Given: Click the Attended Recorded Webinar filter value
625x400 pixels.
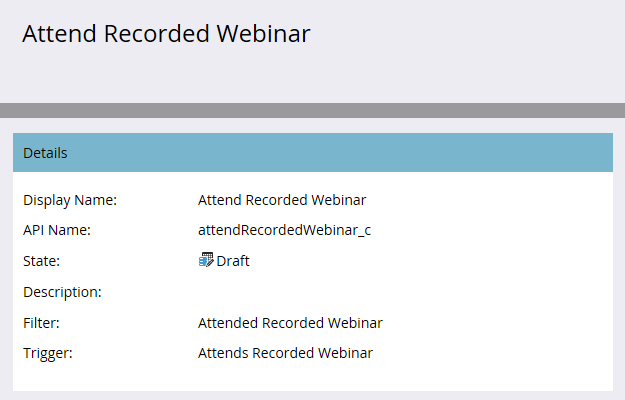Looking at the screenshot, I should [x=290, y=323].
